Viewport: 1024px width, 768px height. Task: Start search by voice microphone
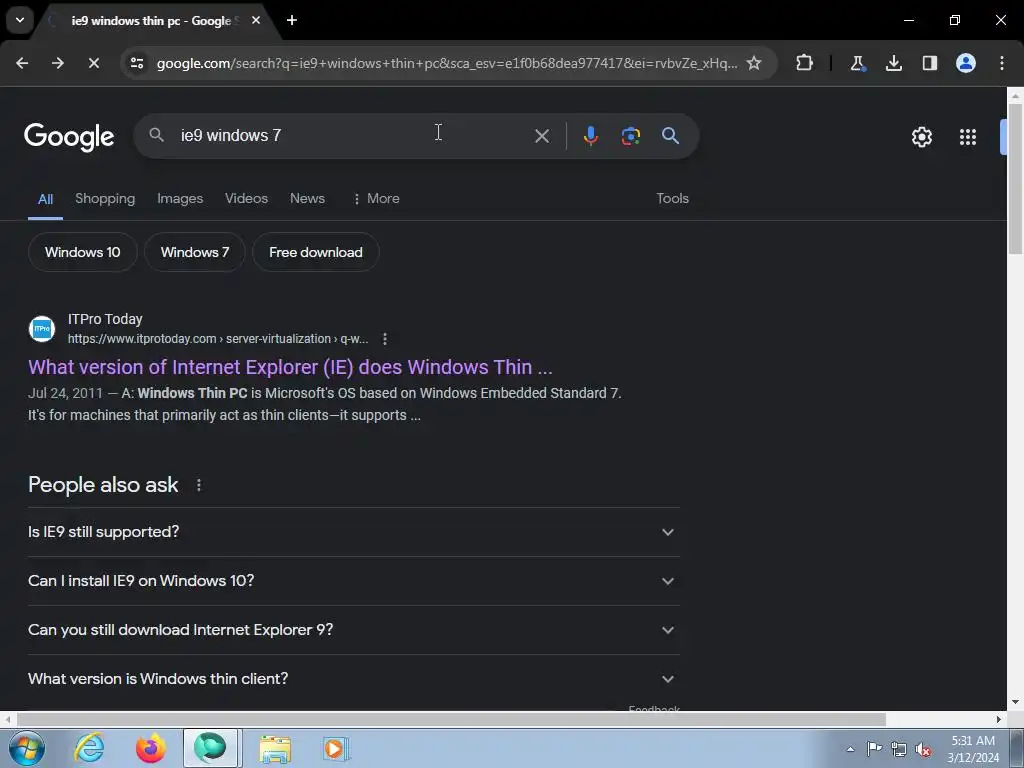[590, 136]
